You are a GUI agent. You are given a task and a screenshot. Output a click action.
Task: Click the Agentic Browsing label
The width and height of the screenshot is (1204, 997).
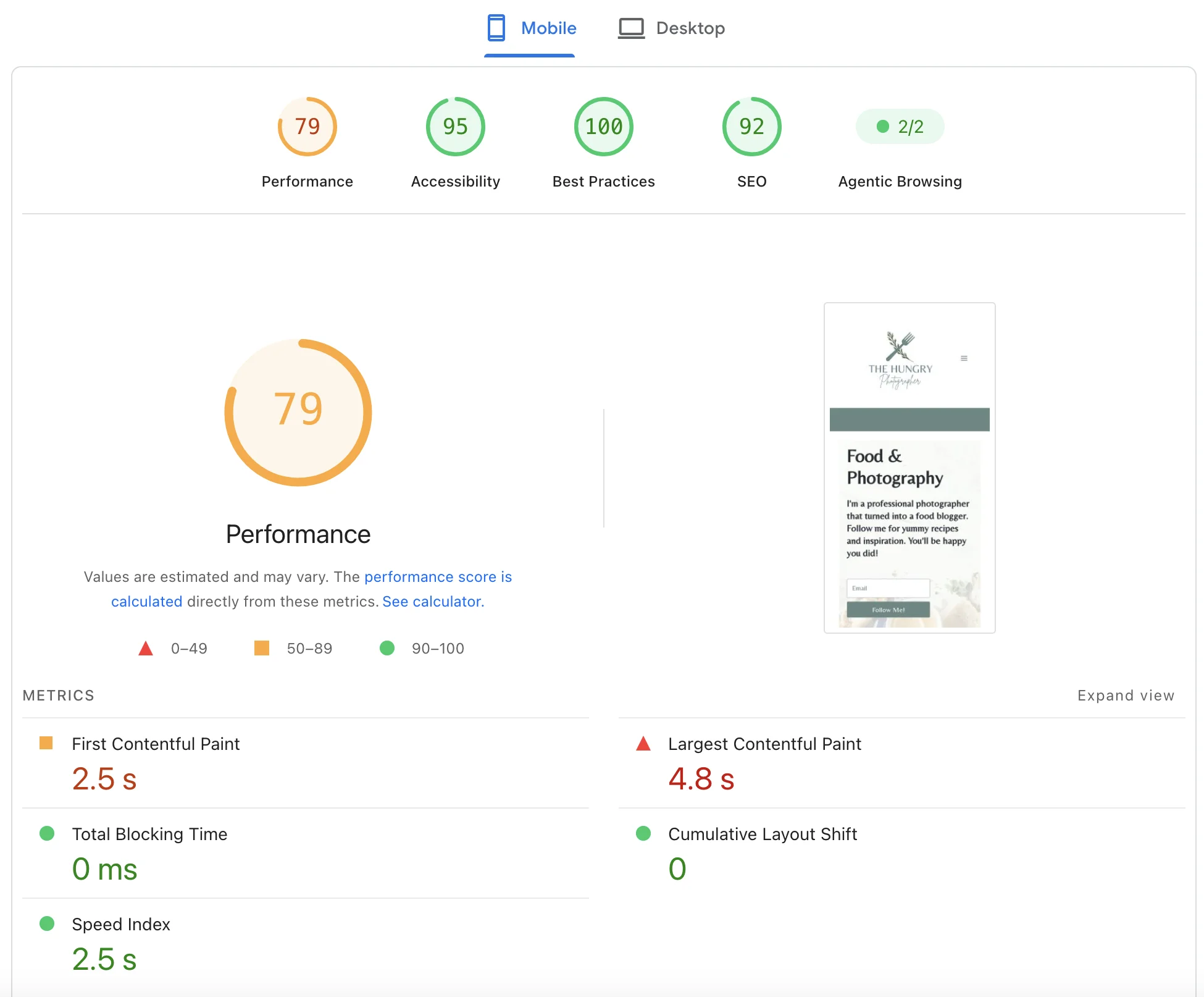[x=900, y=182]
